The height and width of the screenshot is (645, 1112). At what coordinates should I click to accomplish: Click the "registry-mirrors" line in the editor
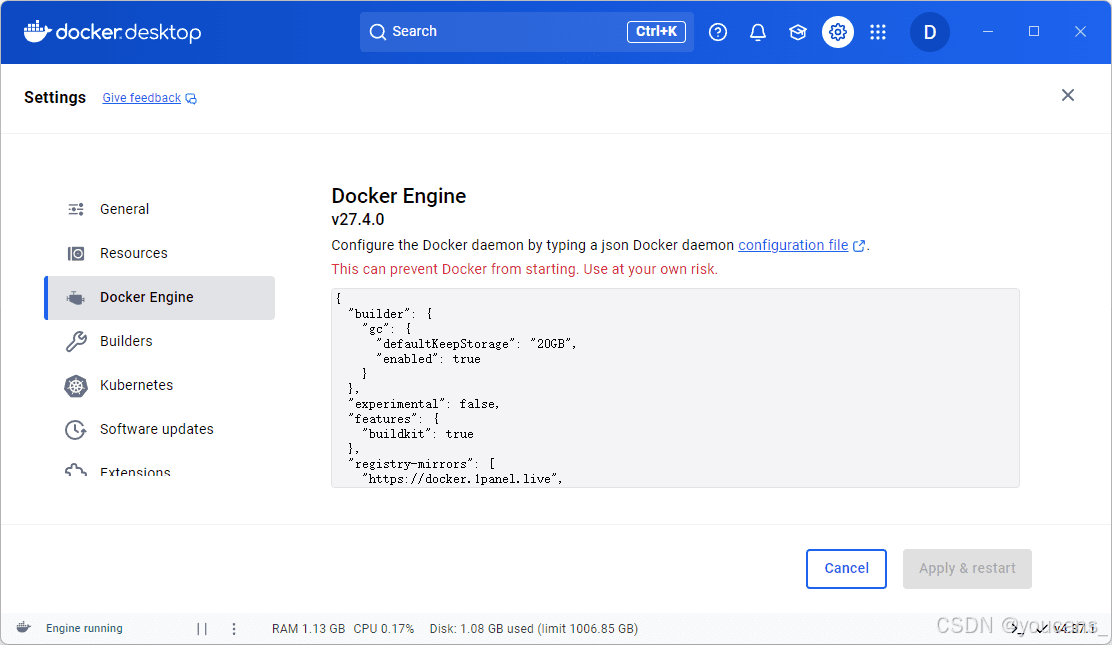(422, 463)
